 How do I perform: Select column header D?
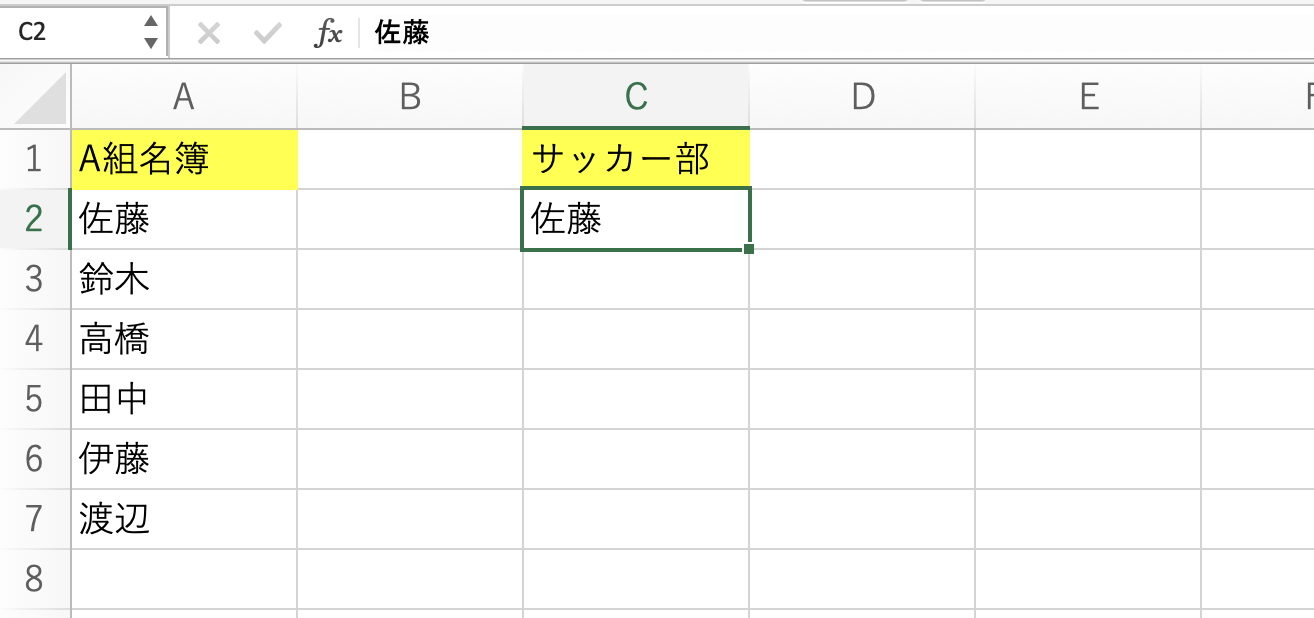862,97
